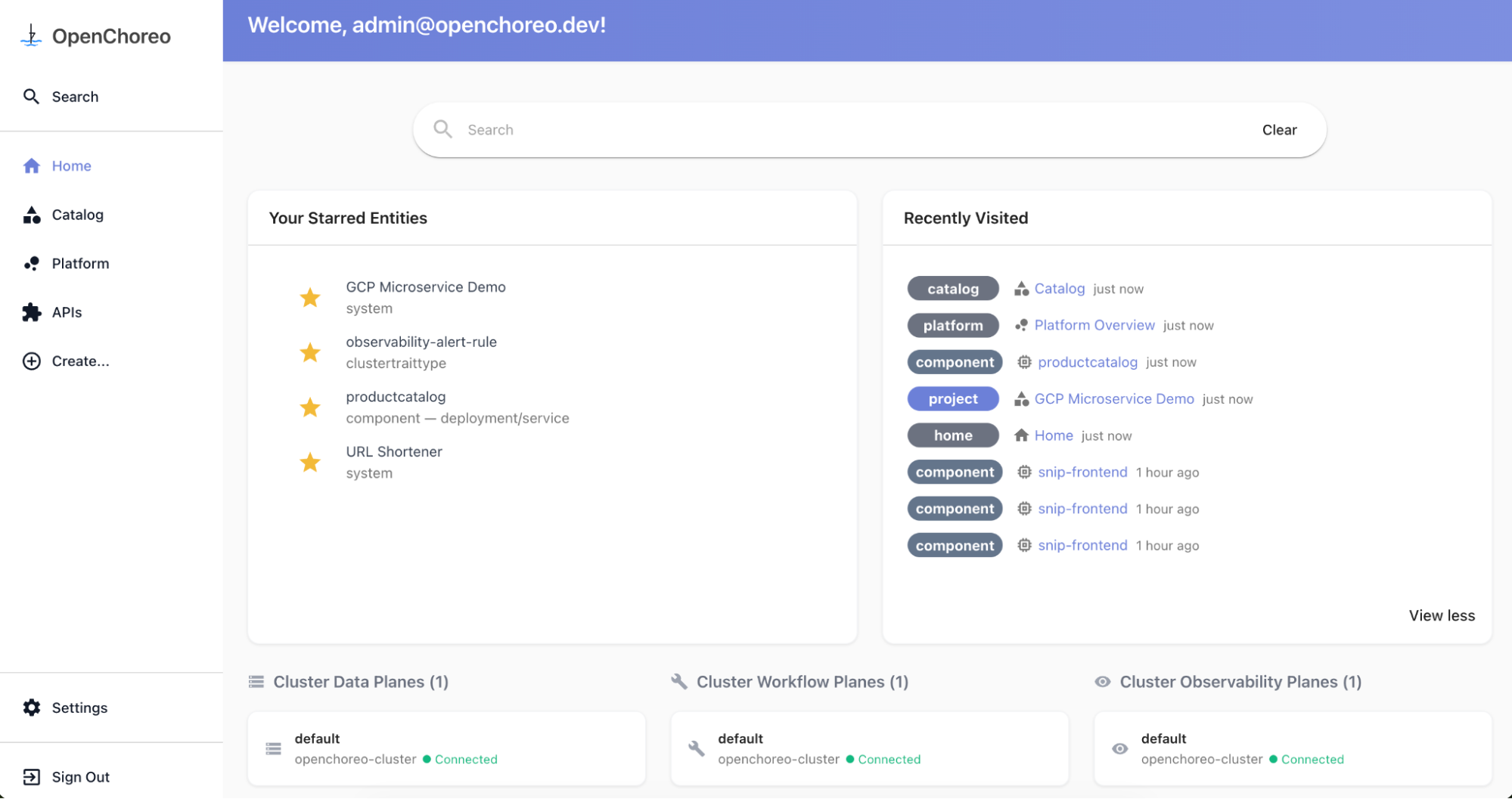The image size is (1512, 799).
Task: Open the sidebar Search magnifier icon
Action: point(31,96)
